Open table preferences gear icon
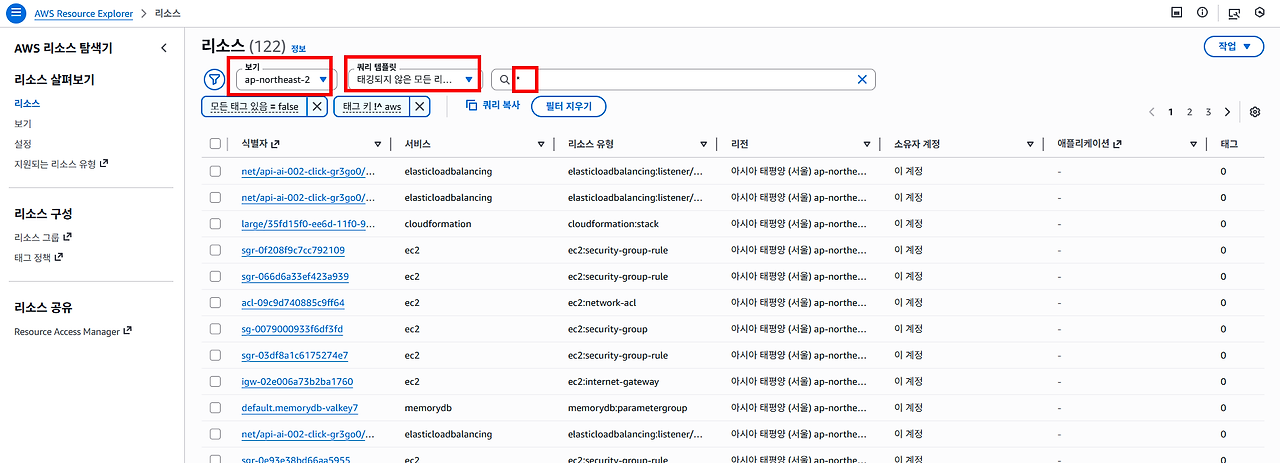The image size is (1280, 463). (x=1255, y=112)
